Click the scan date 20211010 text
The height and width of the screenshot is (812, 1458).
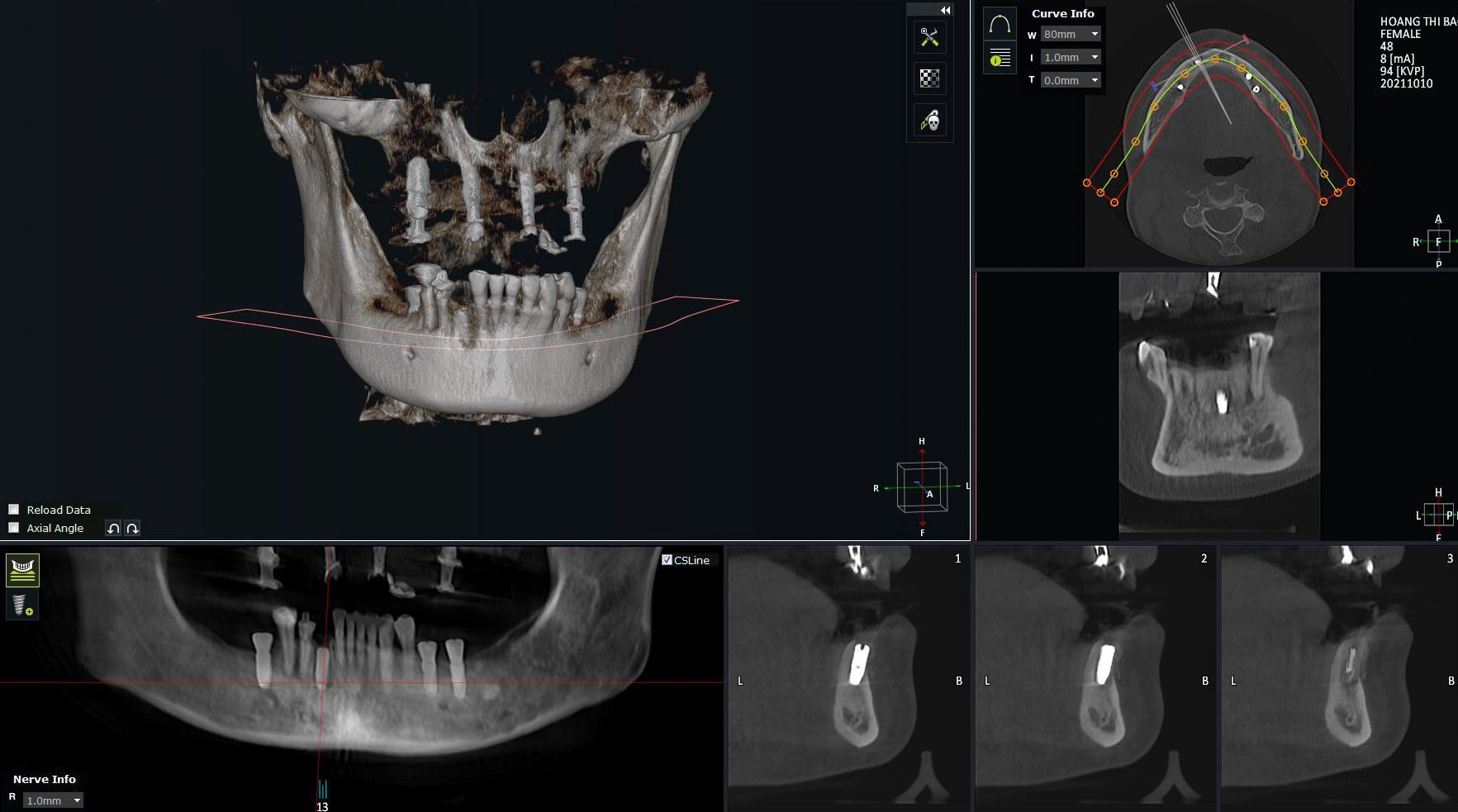click(1406, 83)
